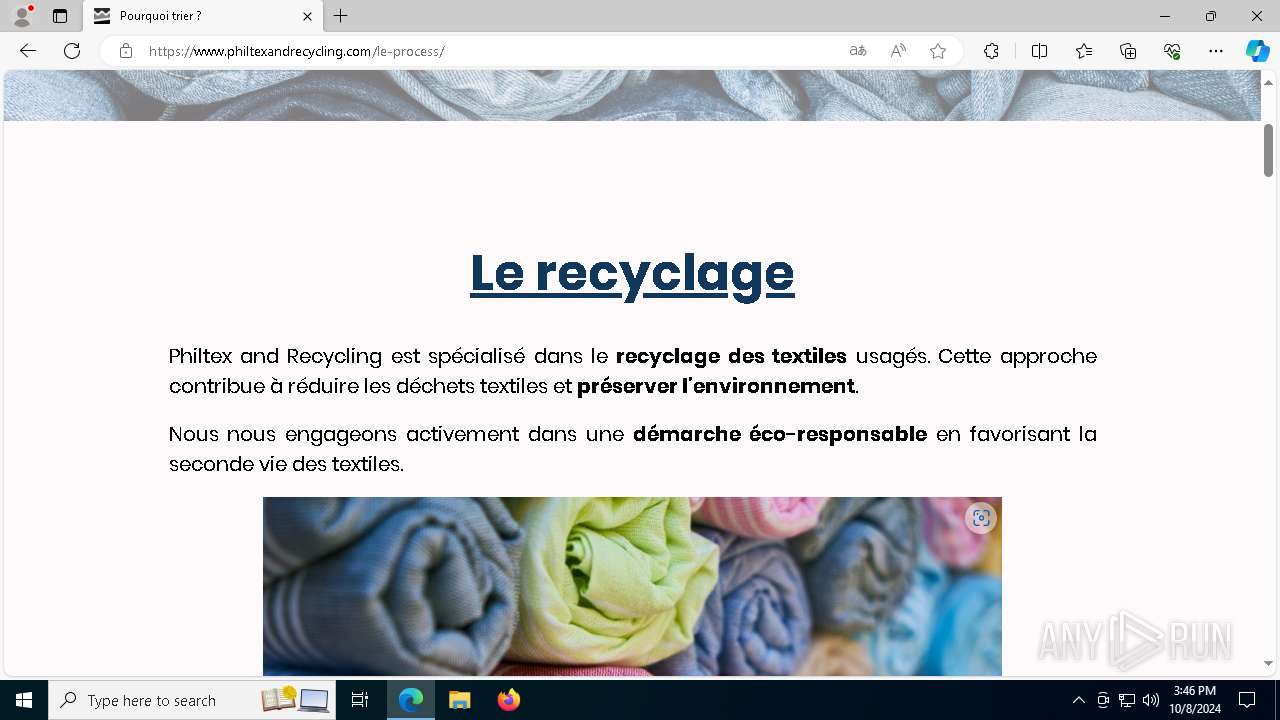Open the translate page icon
The width and height of the screenshot is (1280, 720).
pos(858,51)
